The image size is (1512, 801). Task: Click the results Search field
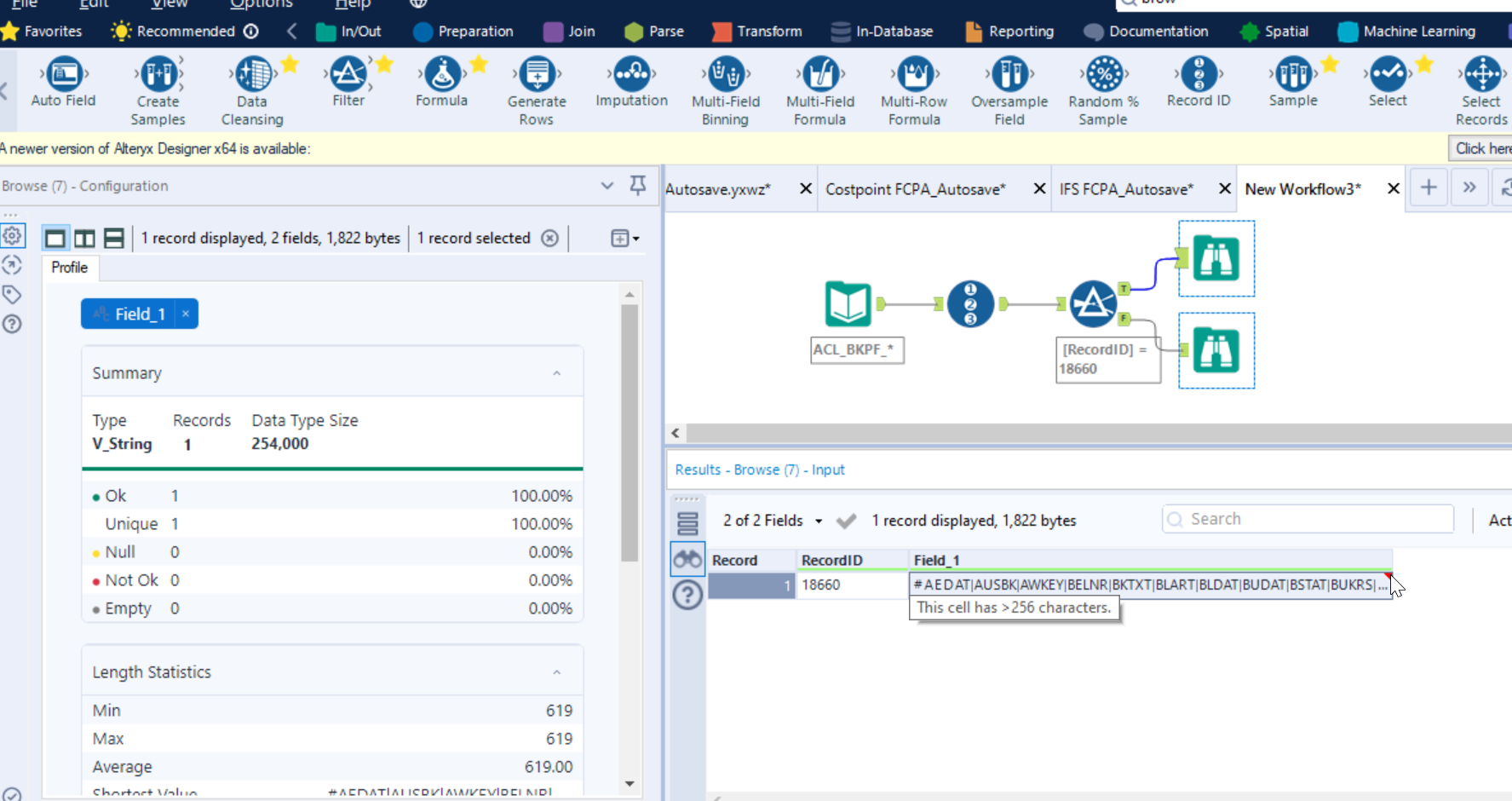1308,519
